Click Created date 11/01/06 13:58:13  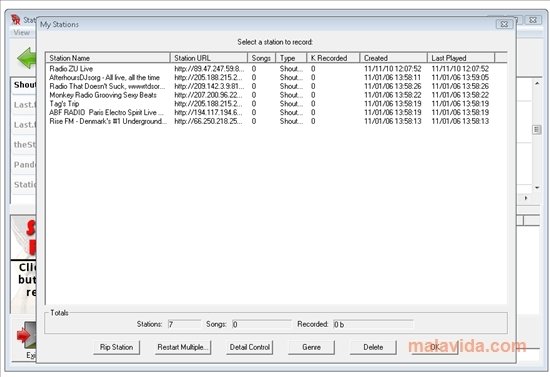pos(393,121)
